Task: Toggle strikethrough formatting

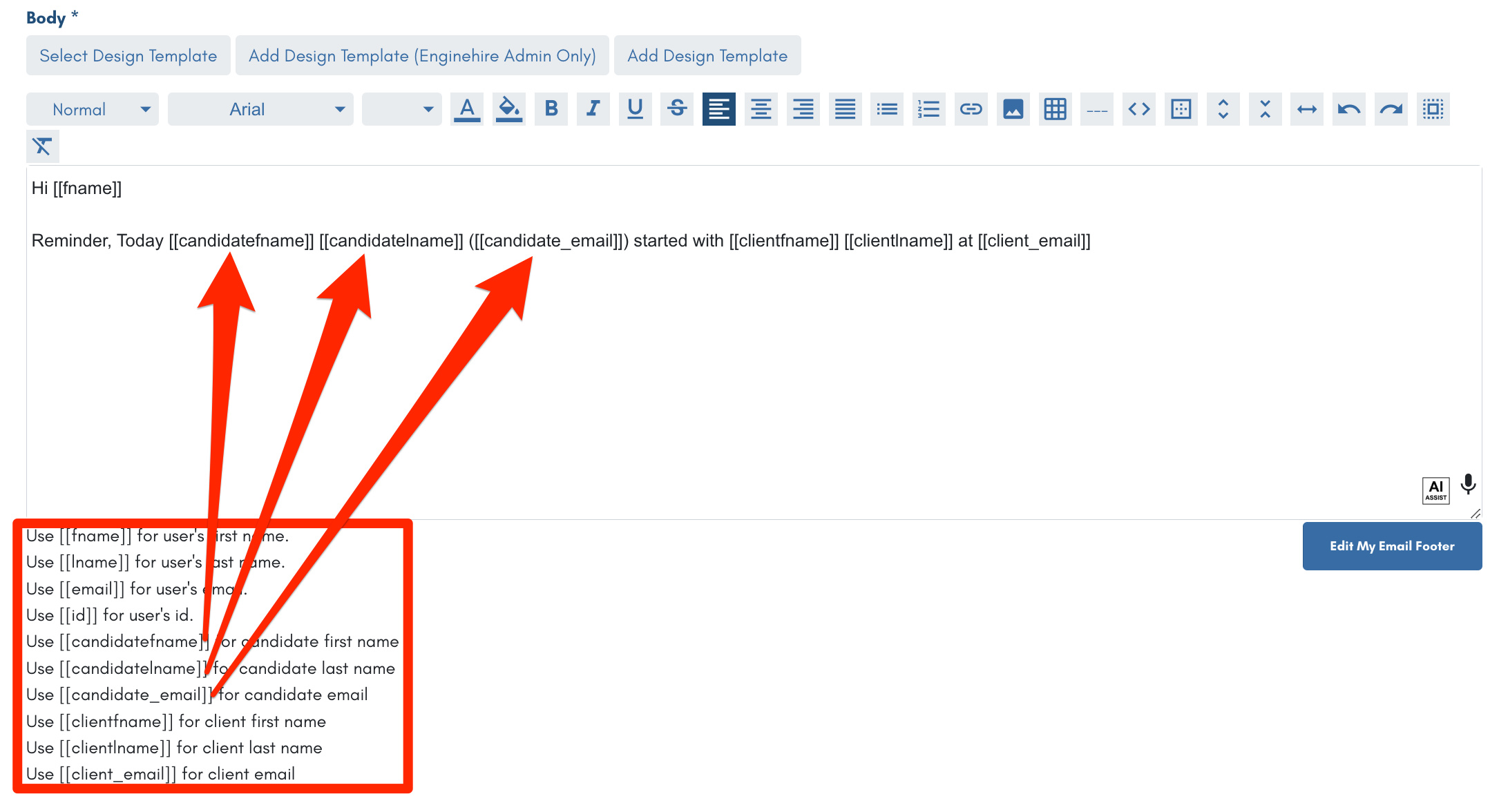Action: point(676,108)
